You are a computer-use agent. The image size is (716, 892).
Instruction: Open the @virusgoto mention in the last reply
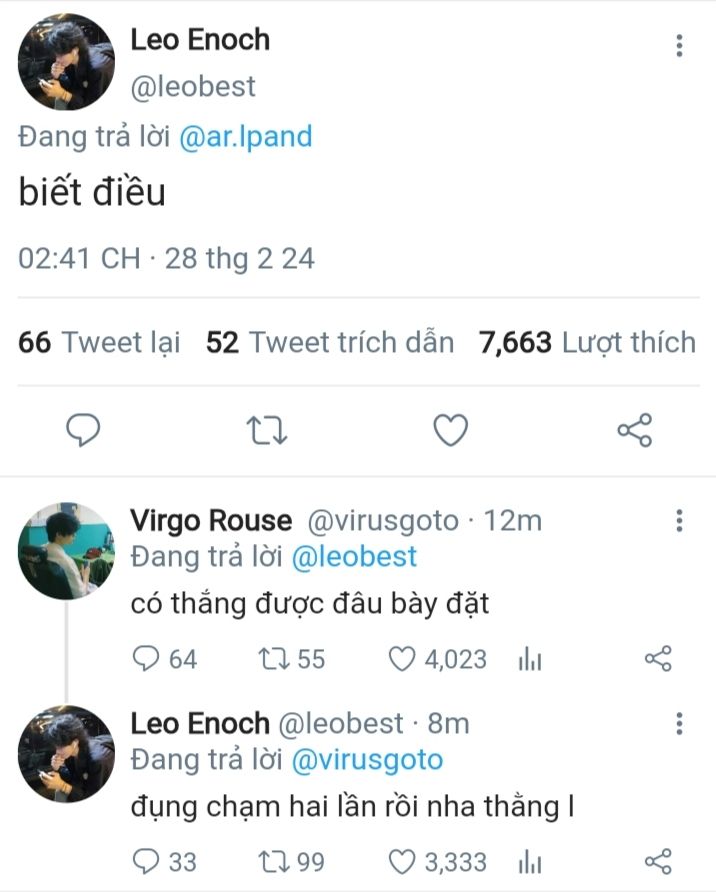click(366, 760)
